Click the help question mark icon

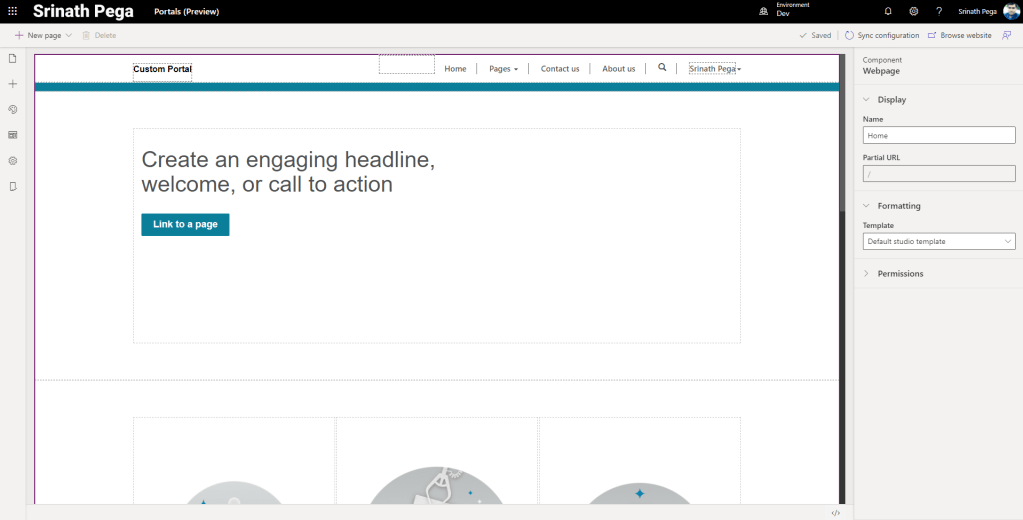click(x=939, y=11)
